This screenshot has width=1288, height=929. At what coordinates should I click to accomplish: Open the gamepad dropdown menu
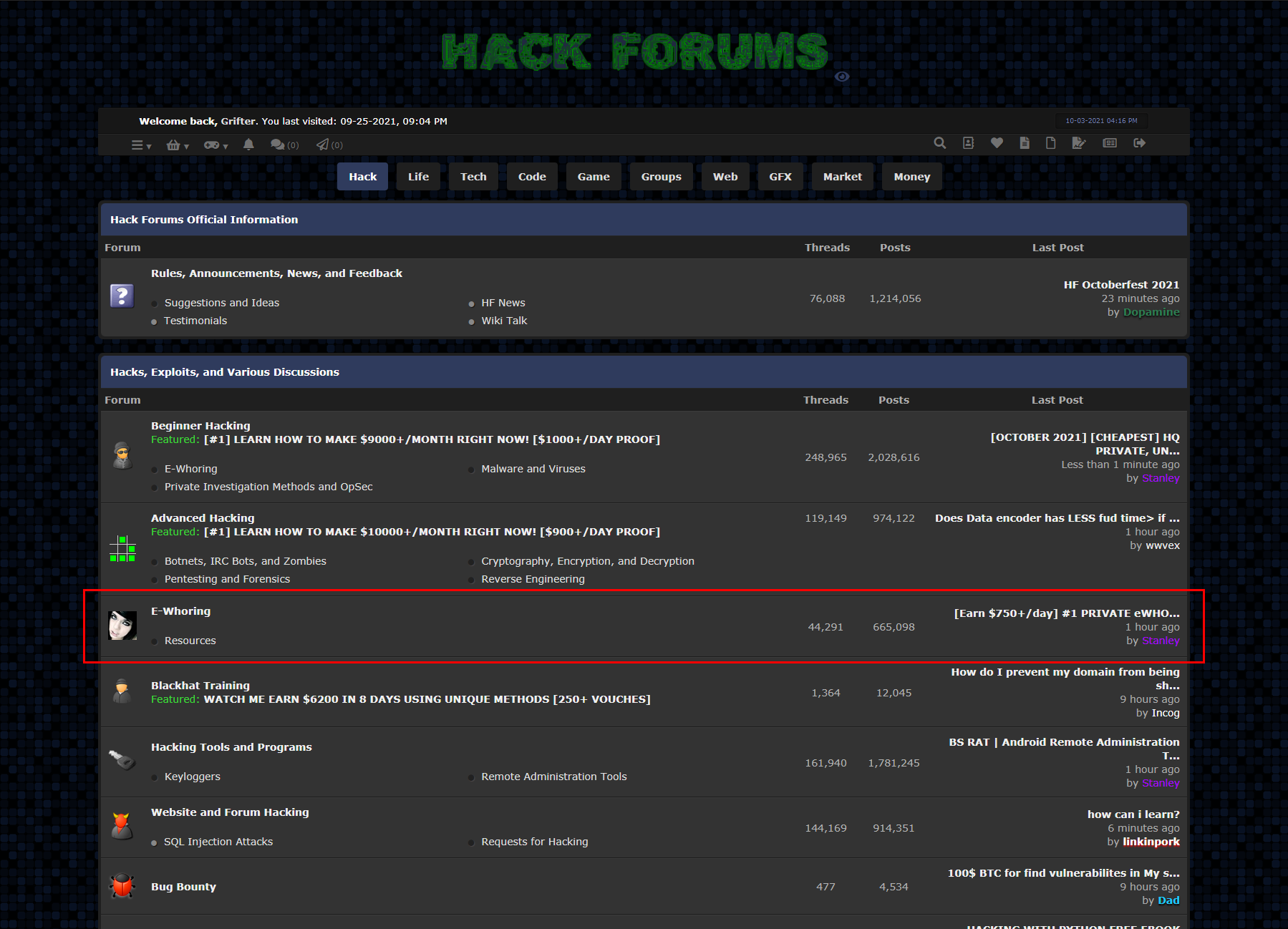click(x=216, y=145)
